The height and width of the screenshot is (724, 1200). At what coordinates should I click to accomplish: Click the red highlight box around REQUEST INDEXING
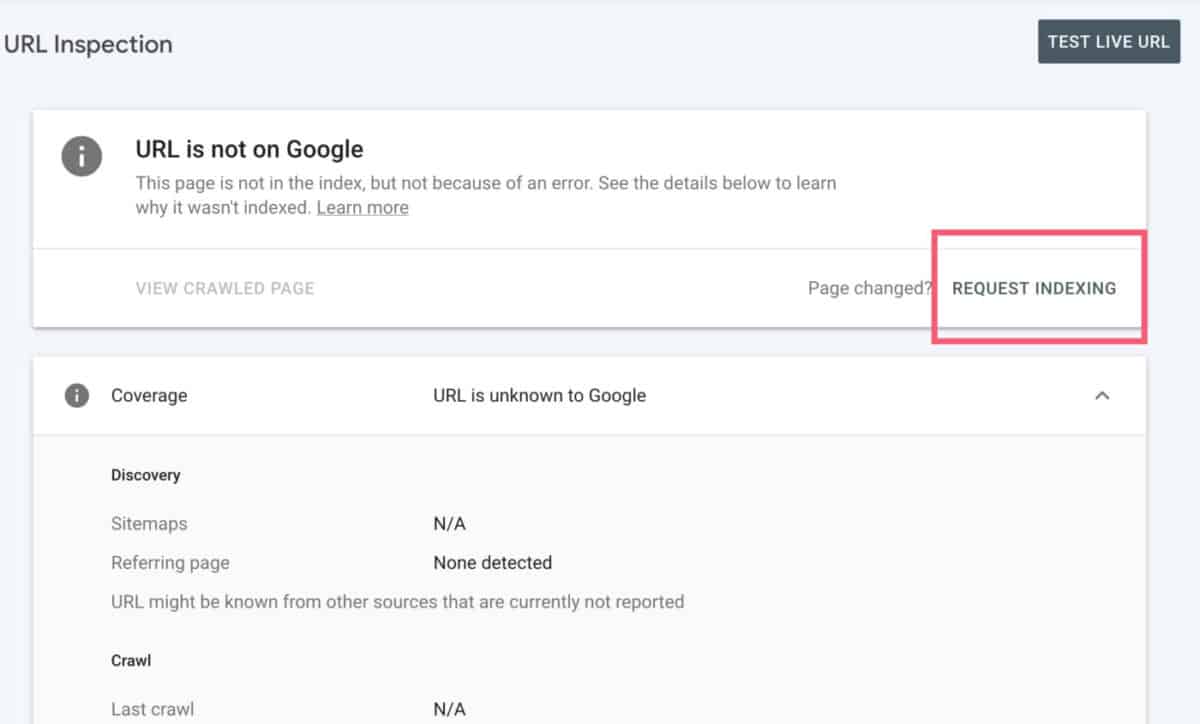coord(1039,237)
